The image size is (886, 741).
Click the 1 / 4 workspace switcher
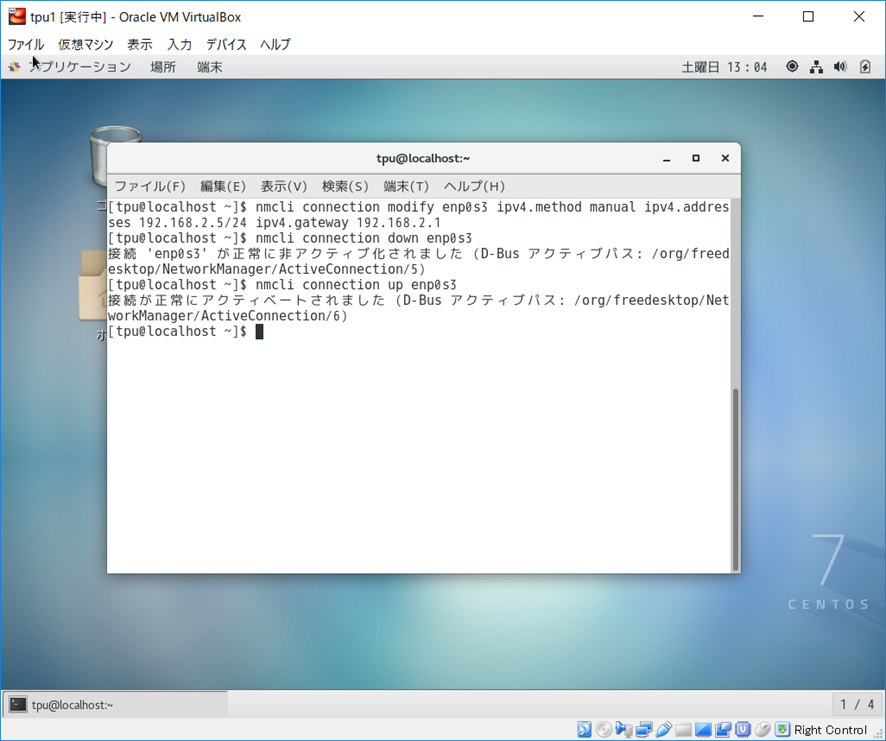tap(856, 705)
